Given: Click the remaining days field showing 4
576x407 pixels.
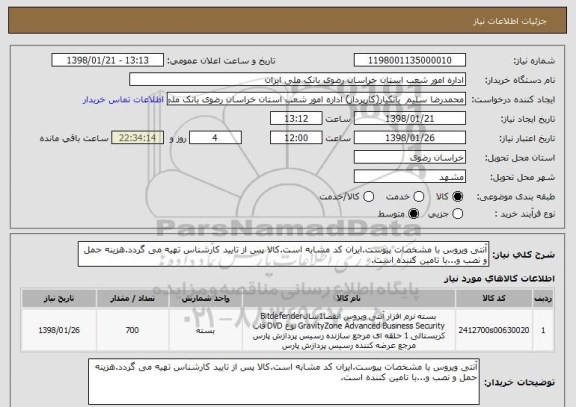Looking at the screenshot, I should click(215, 138).
